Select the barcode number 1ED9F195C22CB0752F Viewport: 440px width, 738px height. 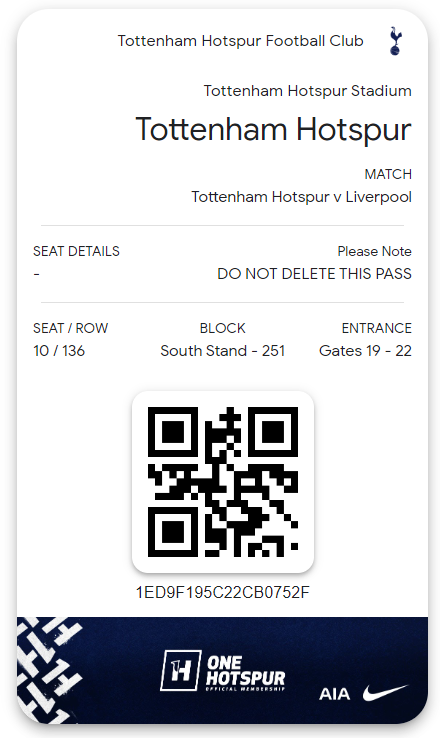tap(223, 592)
